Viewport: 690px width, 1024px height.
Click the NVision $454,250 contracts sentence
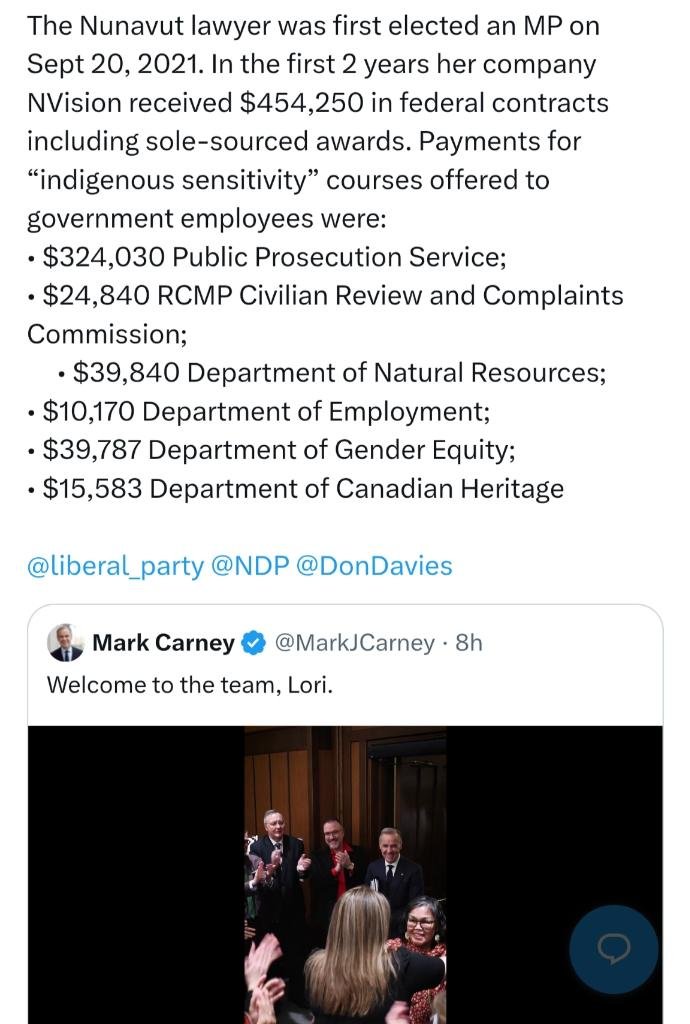(317, 103)
